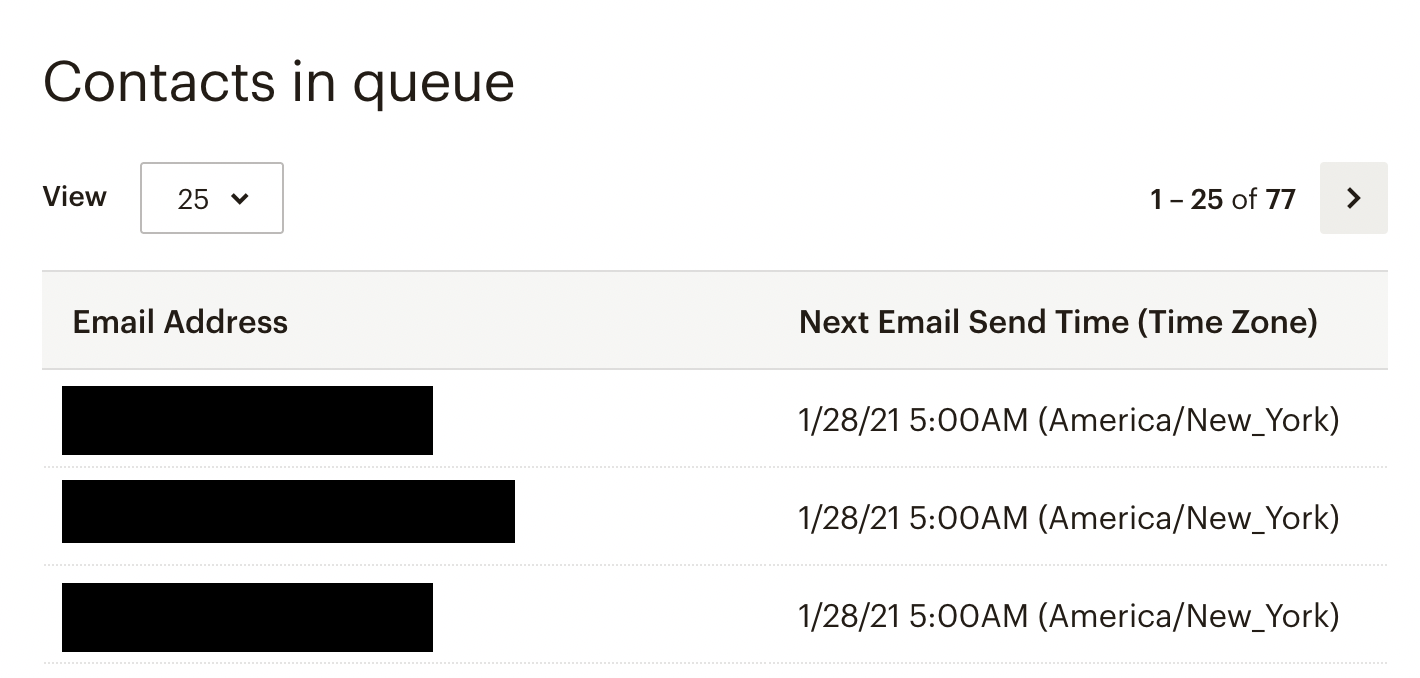The image size is (1420, 678).
Task: Open the second, widest redacted email address
Action: pyautogui.click(x=288, y=511)
